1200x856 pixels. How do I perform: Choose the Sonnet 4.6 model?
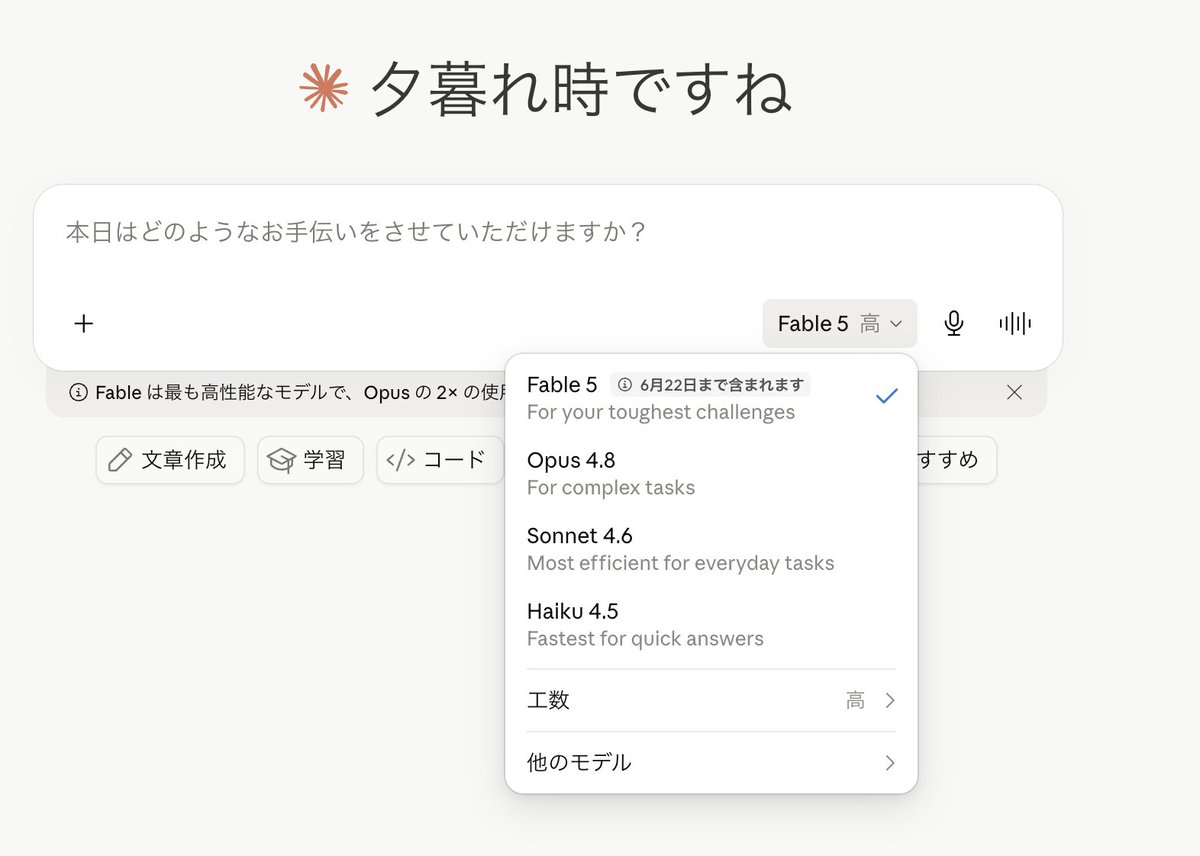pos(711,548)
